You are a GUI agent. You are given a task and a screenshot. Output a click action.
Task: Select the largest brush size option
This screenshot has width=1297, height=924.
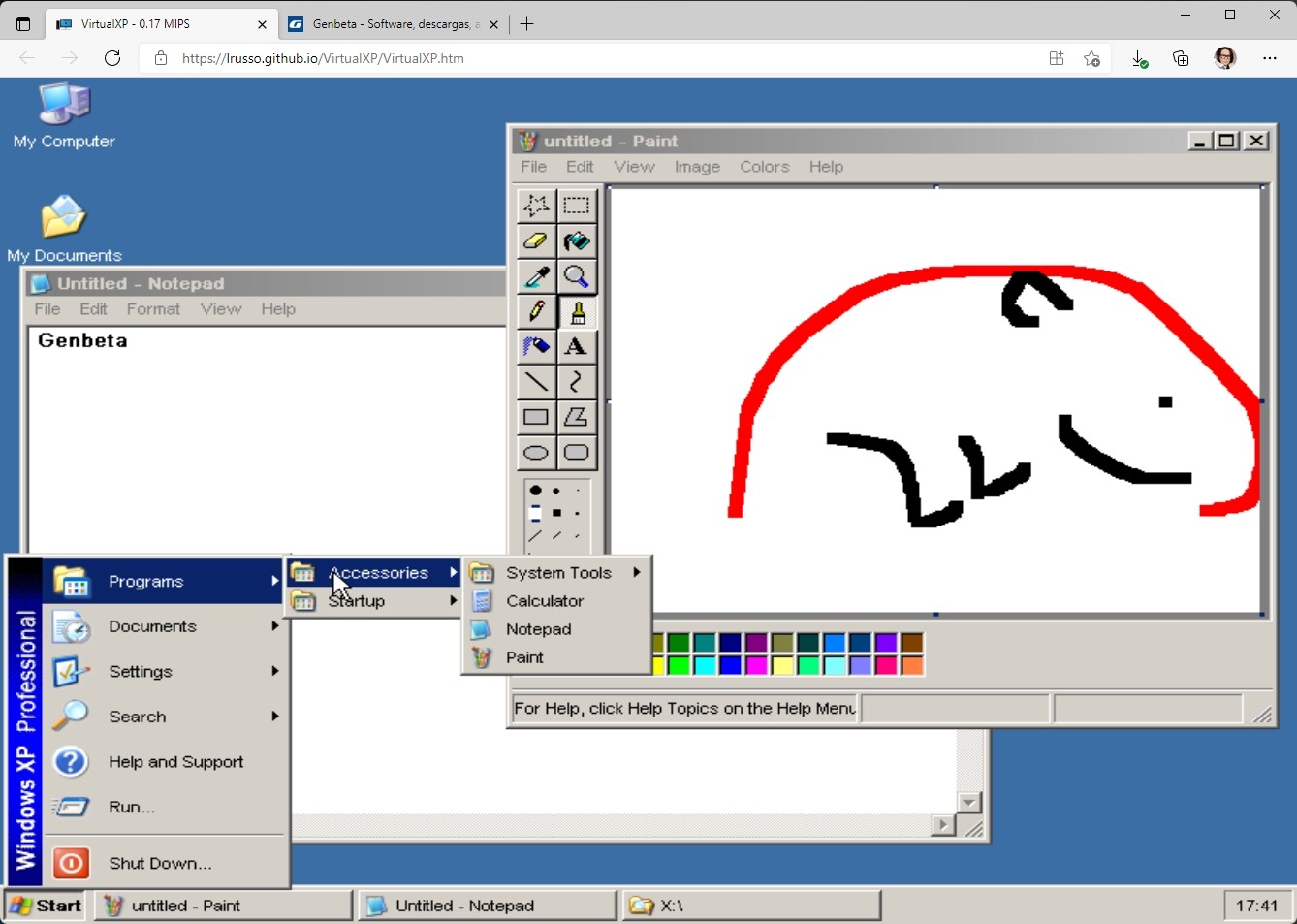(536, 490)
